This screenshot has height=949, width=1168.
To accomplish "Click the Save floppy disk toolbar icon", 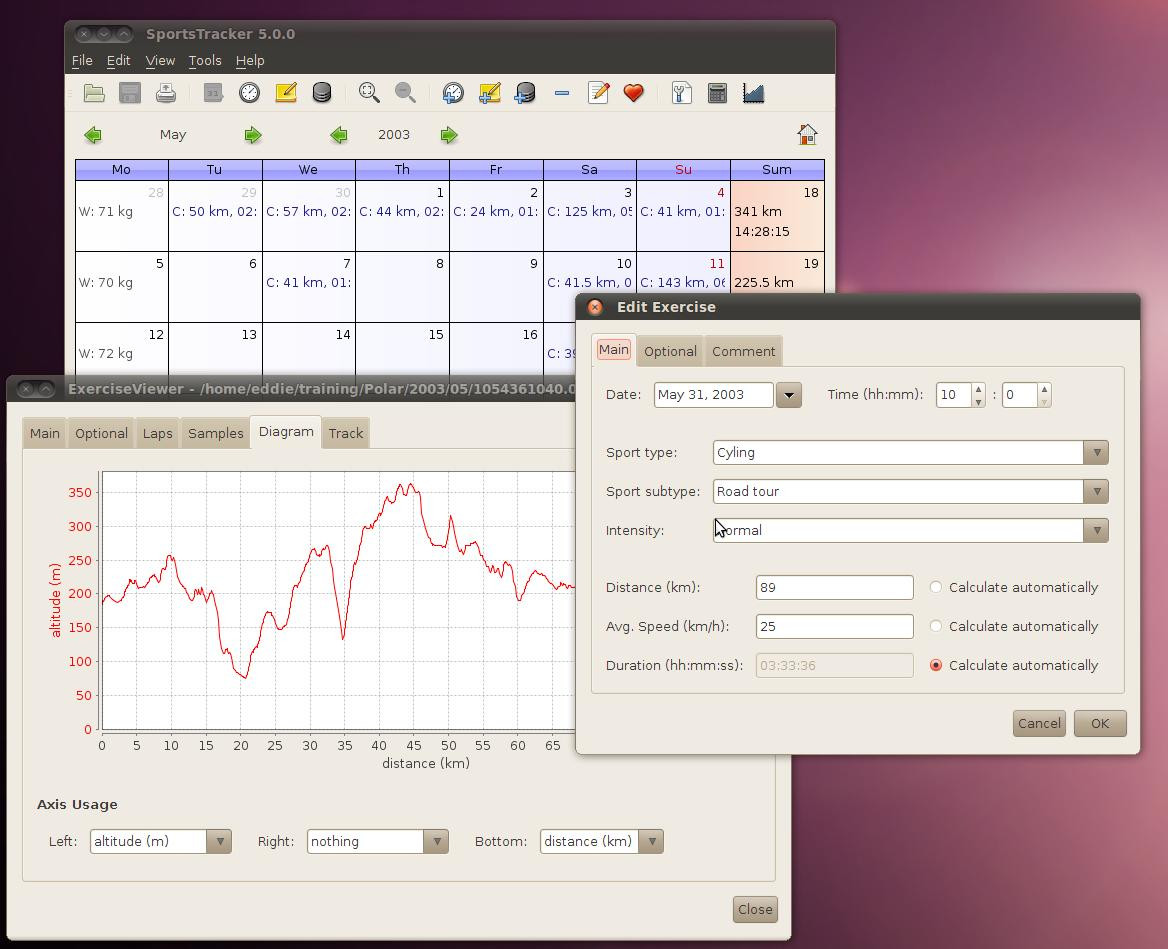I will click(x=130, y=93).
